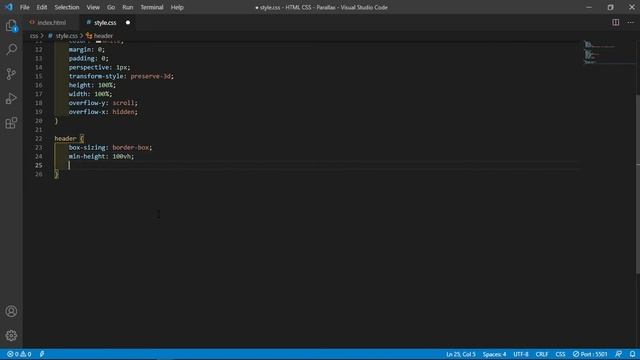Click the 'header' selector text
The height and width of the screenshot is (360, 640).
pos(65,138)
